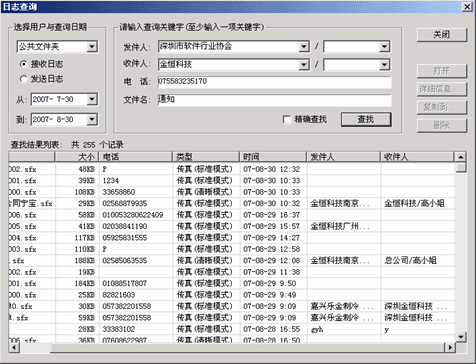Open the 公共文件夹 user dropdown
Screen dimensions: 476x364
point(92,47)
